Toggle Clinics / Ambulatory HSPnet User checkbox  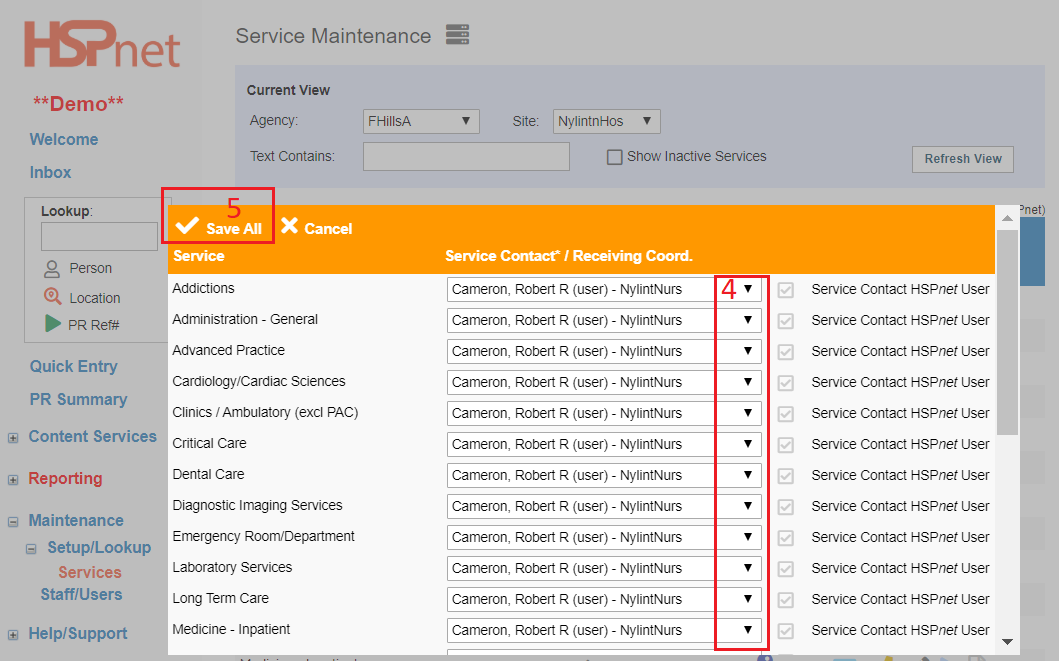(785, 415)
